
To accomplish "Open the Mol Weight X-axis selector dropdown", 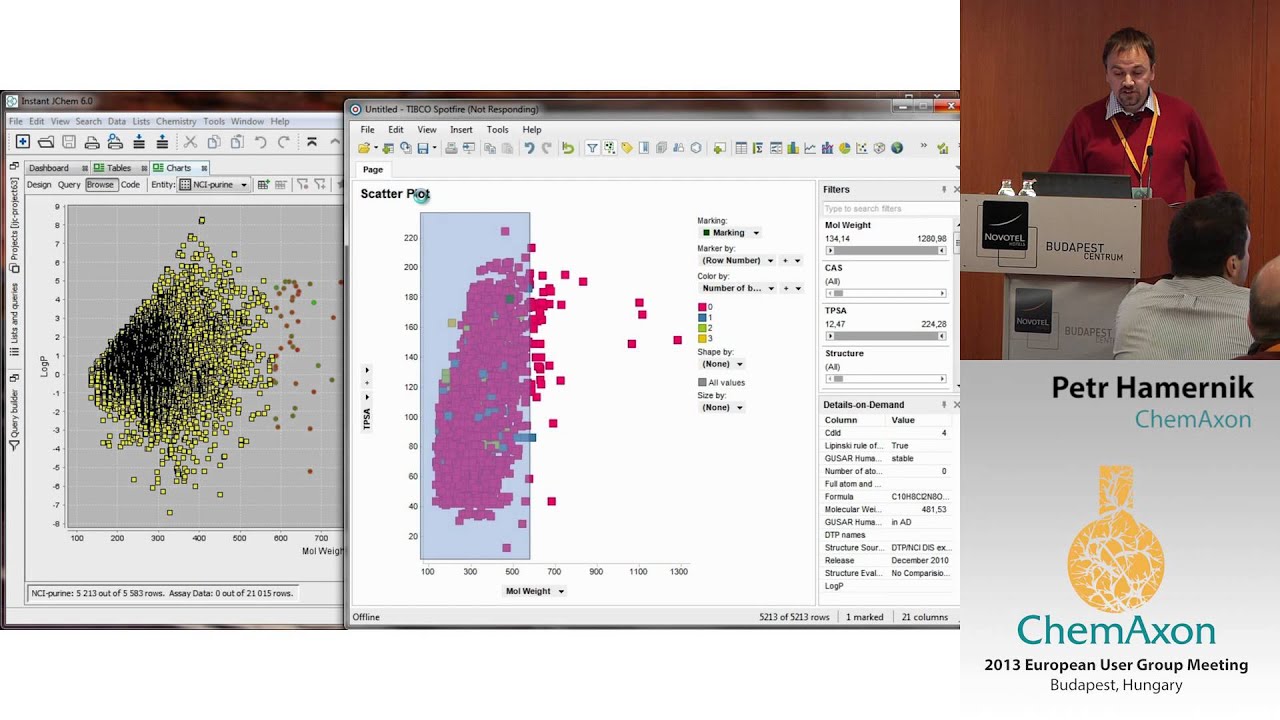I will (x=535, y=591).
